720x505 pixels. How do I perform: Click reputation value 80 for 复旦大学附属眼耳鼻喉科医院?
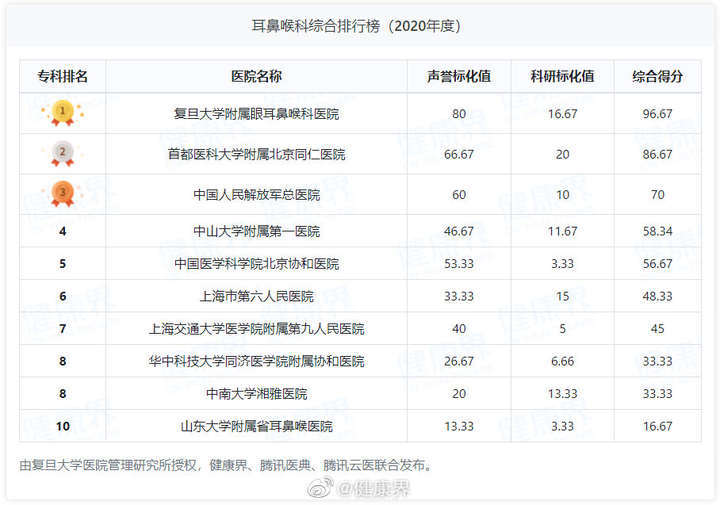tap(459, 113)
